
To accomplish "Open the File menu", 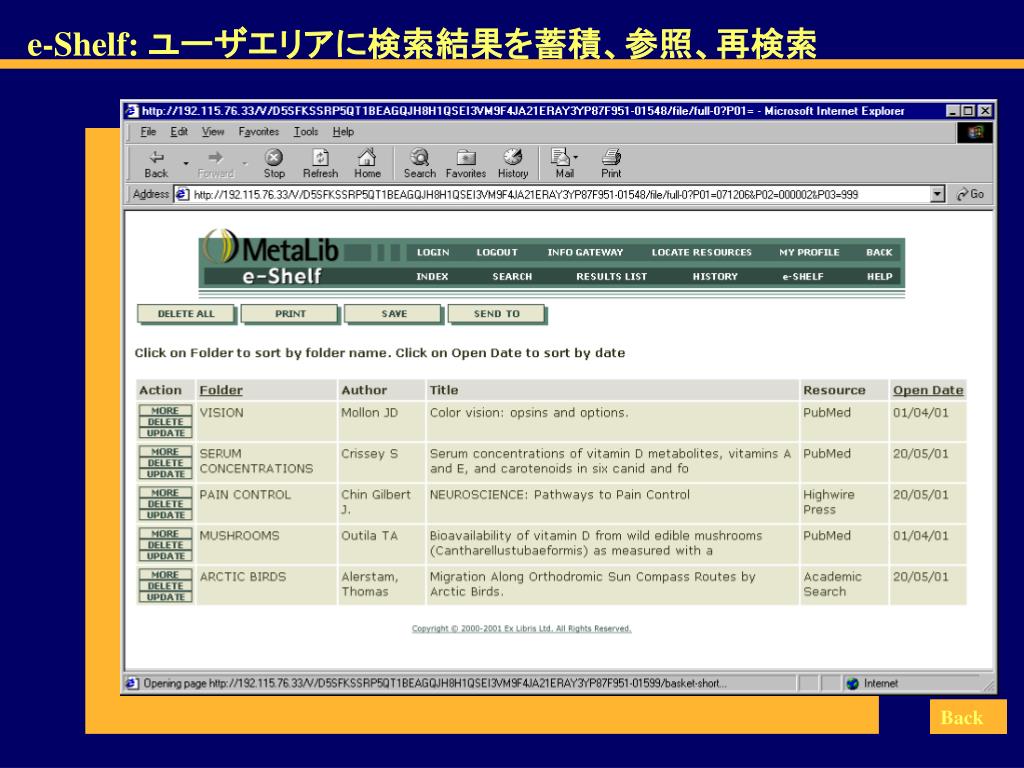I will [x=148, y=132].
